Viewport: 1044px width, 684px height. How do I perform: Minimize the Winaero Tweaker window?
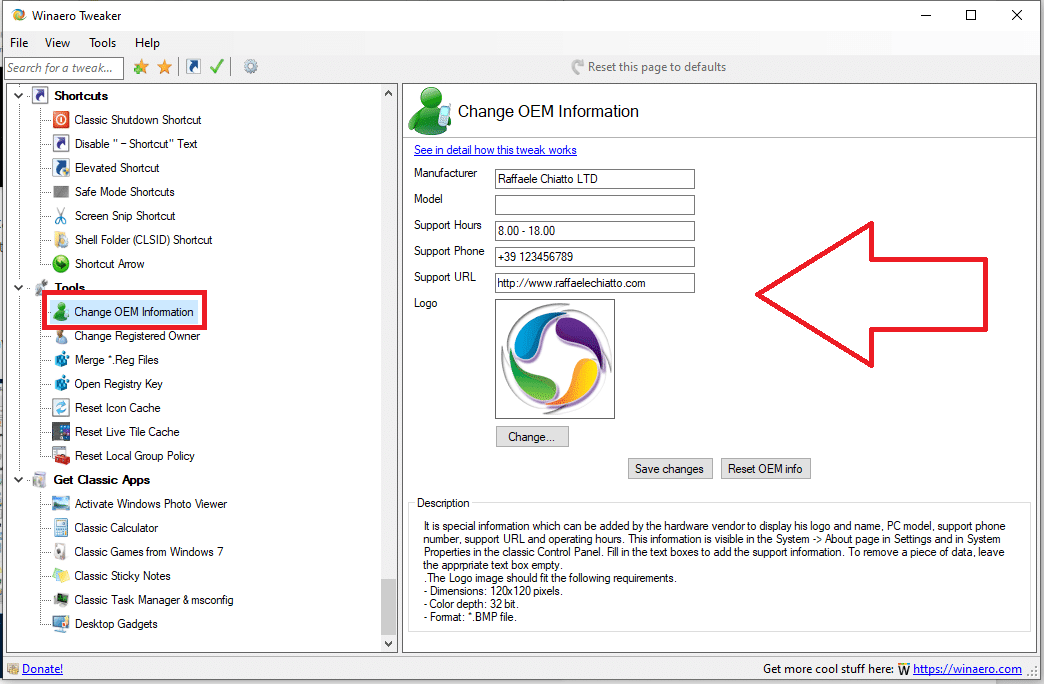[926, 15]
